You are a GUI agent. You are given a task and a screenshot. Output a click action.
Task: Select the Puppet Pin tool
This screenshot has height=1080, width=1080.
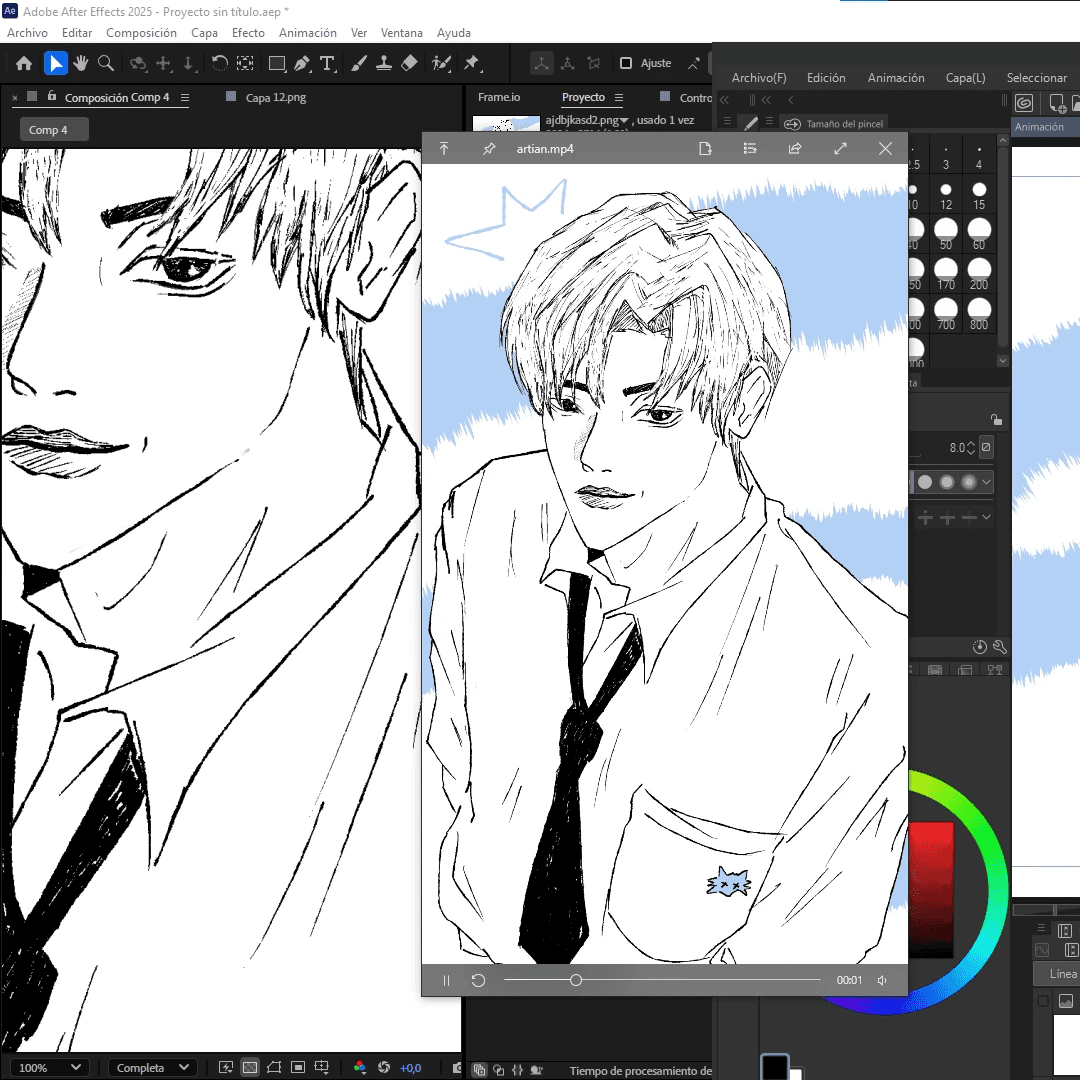pos(472,63)
